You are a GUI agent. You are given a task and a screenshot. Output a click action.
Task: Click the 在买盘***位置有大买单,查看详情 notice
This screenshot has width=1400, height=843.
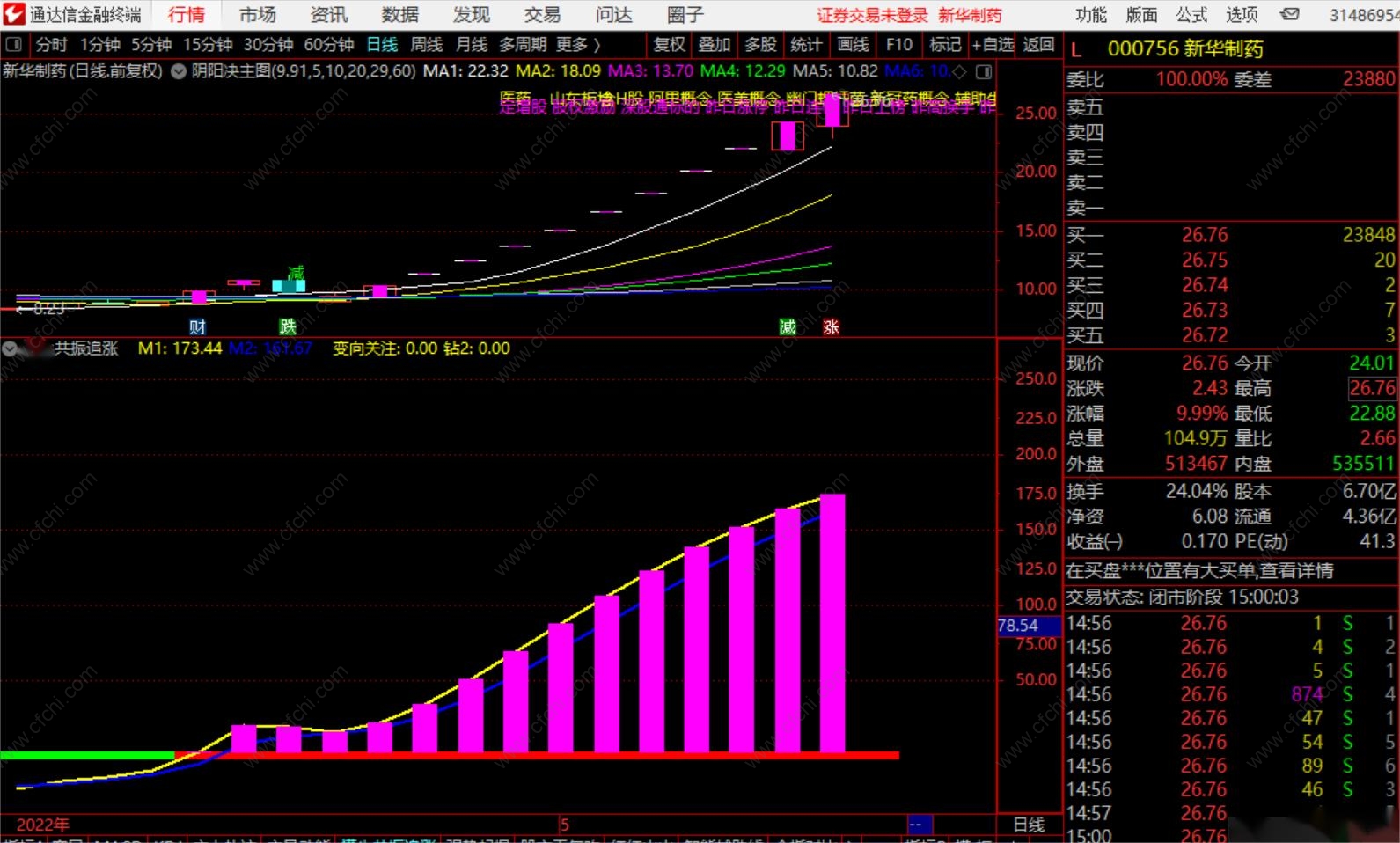1199,571
